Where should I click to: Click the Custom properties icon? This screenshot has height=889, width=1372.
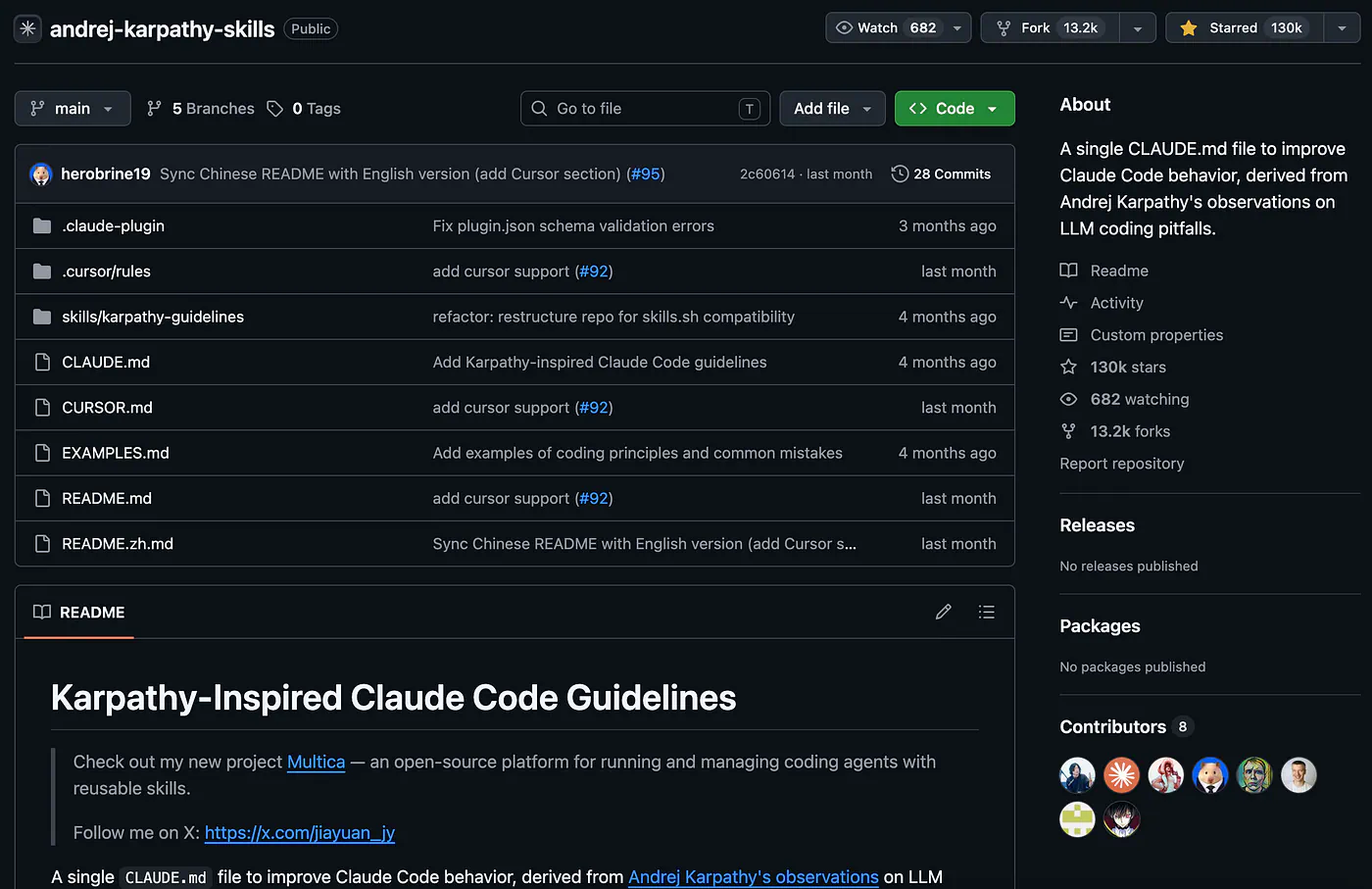point(1068,335)
